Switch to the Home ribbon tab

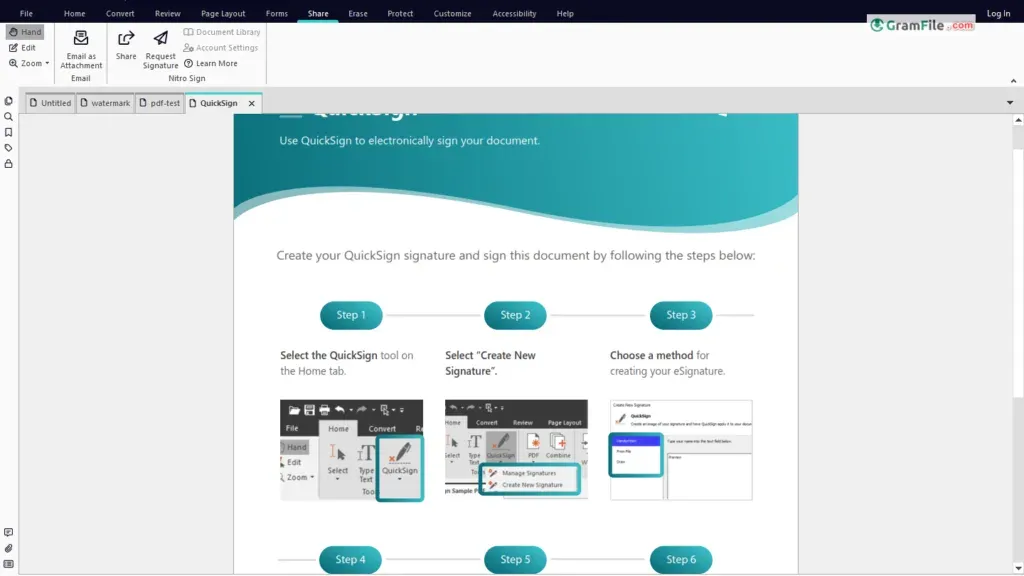74,13
